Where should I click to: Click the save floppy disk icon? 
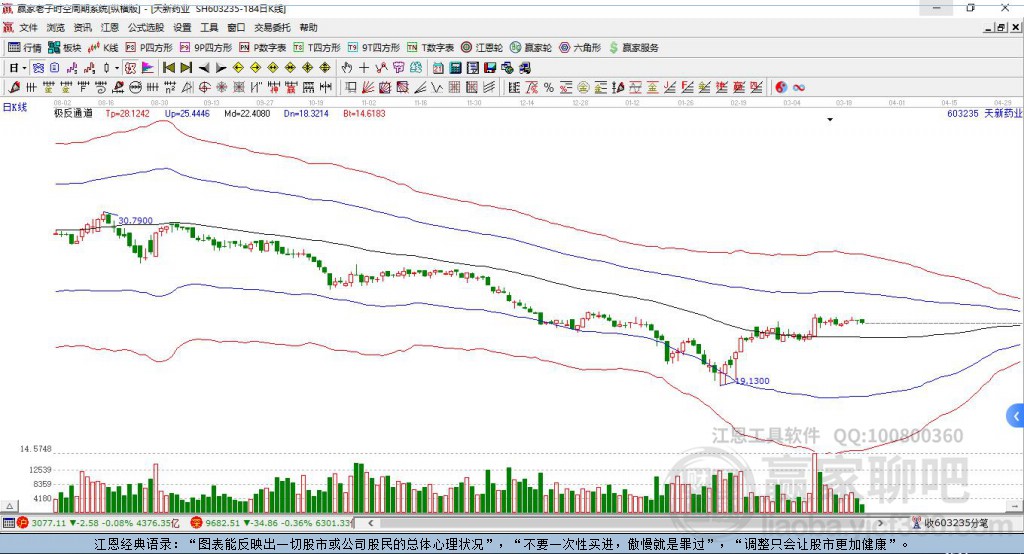click(490, 67)
